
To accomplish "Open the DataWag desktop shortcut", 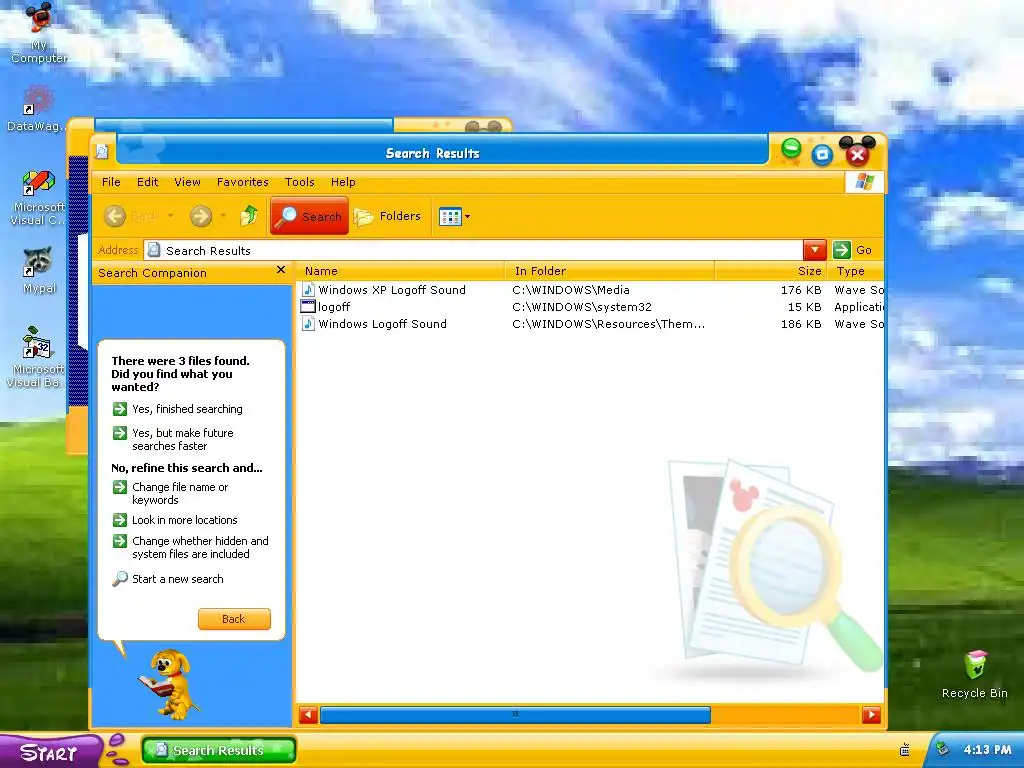I will pyautogui.click(x=37, y=108).
